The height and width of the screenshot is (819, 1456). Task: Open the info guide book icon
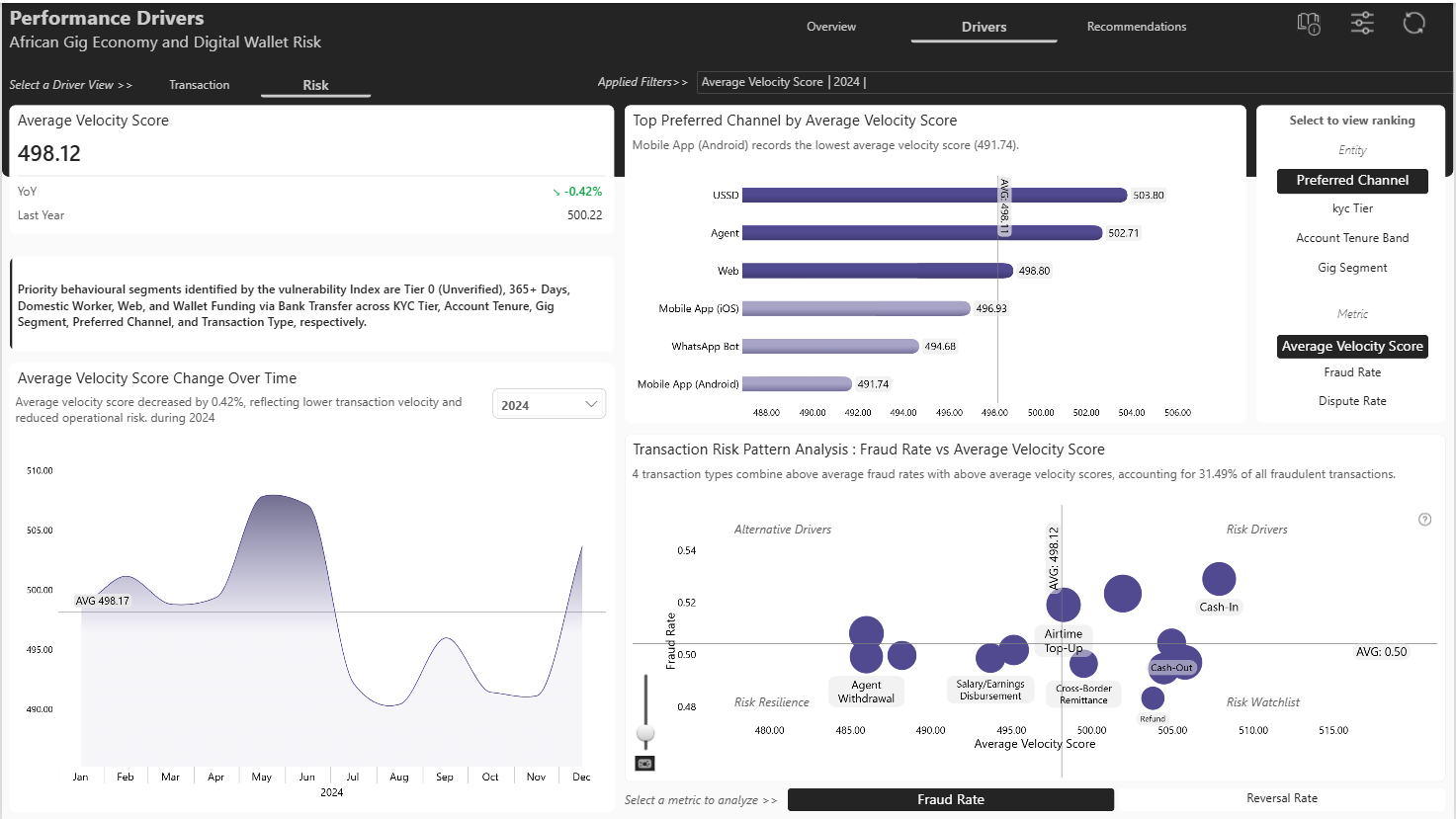coord(1309,24)
